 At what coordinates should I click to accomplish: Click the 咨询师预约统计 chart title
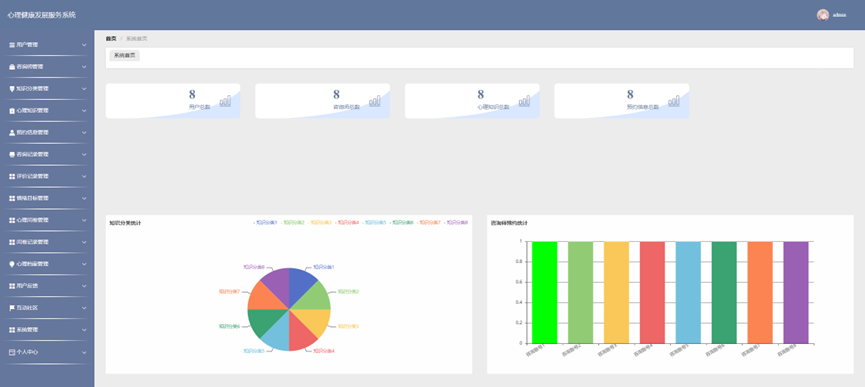tap(509, 223)
